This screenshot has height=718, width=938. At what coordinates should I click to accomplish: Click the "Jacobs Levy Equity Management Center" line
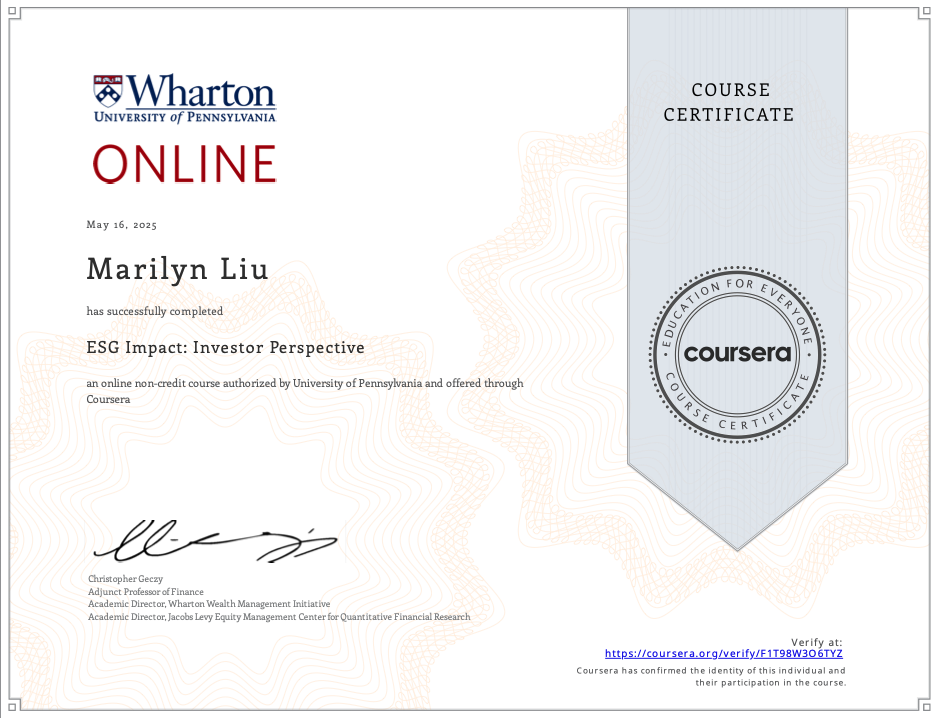(279, 617)
